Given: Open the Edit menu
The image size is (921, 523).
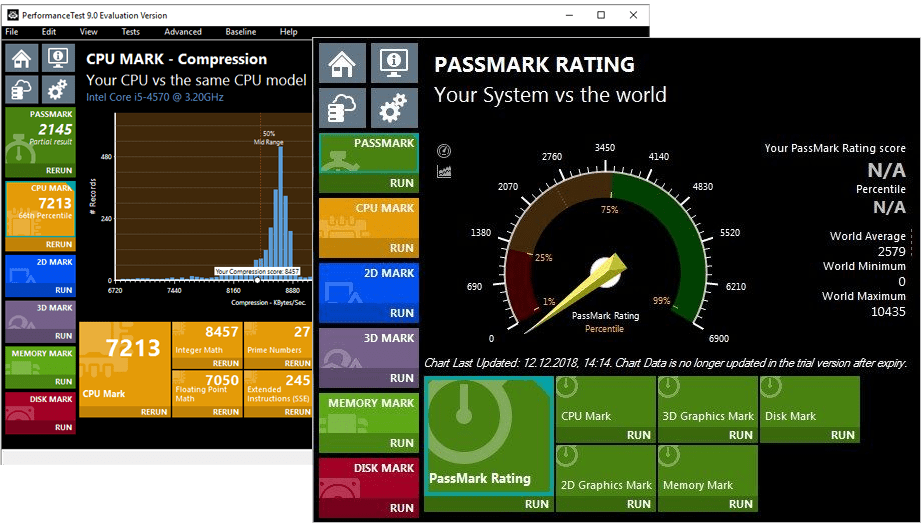Looking at the screenshot, I should click(x=49, y=32).
